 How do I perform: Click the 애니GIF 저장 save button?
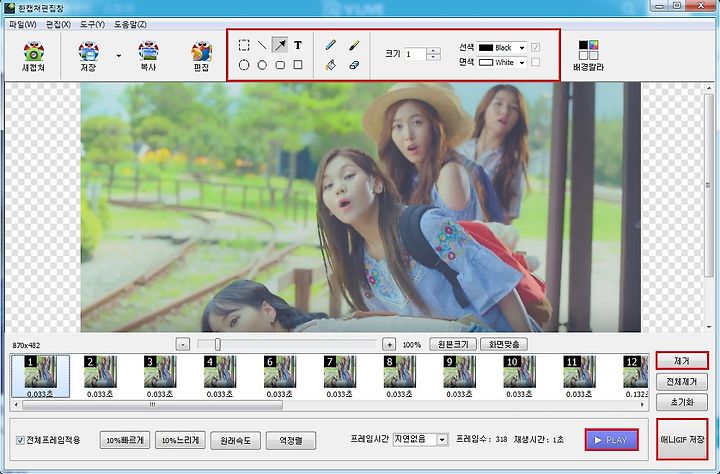coord(682,440)
